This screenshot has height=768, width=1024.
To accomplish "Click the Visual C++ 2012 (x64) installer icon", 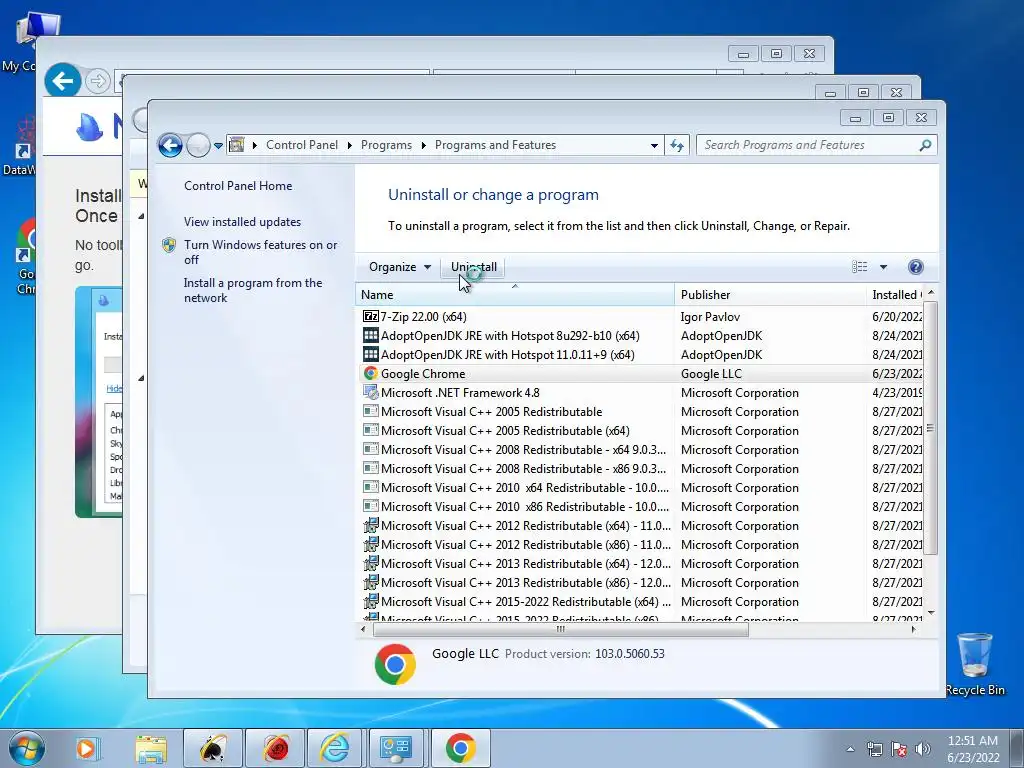I will (370, 526).
